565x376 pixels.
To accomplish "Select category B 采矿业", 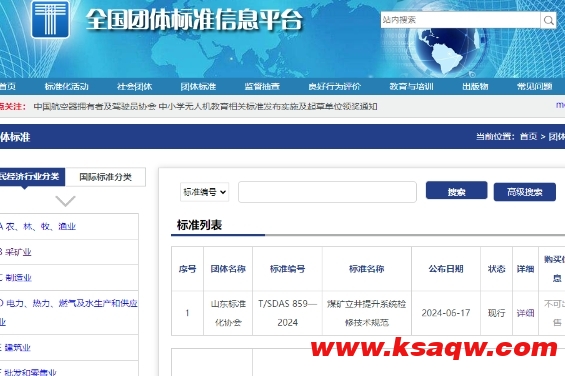I will [x=15, y=252].
